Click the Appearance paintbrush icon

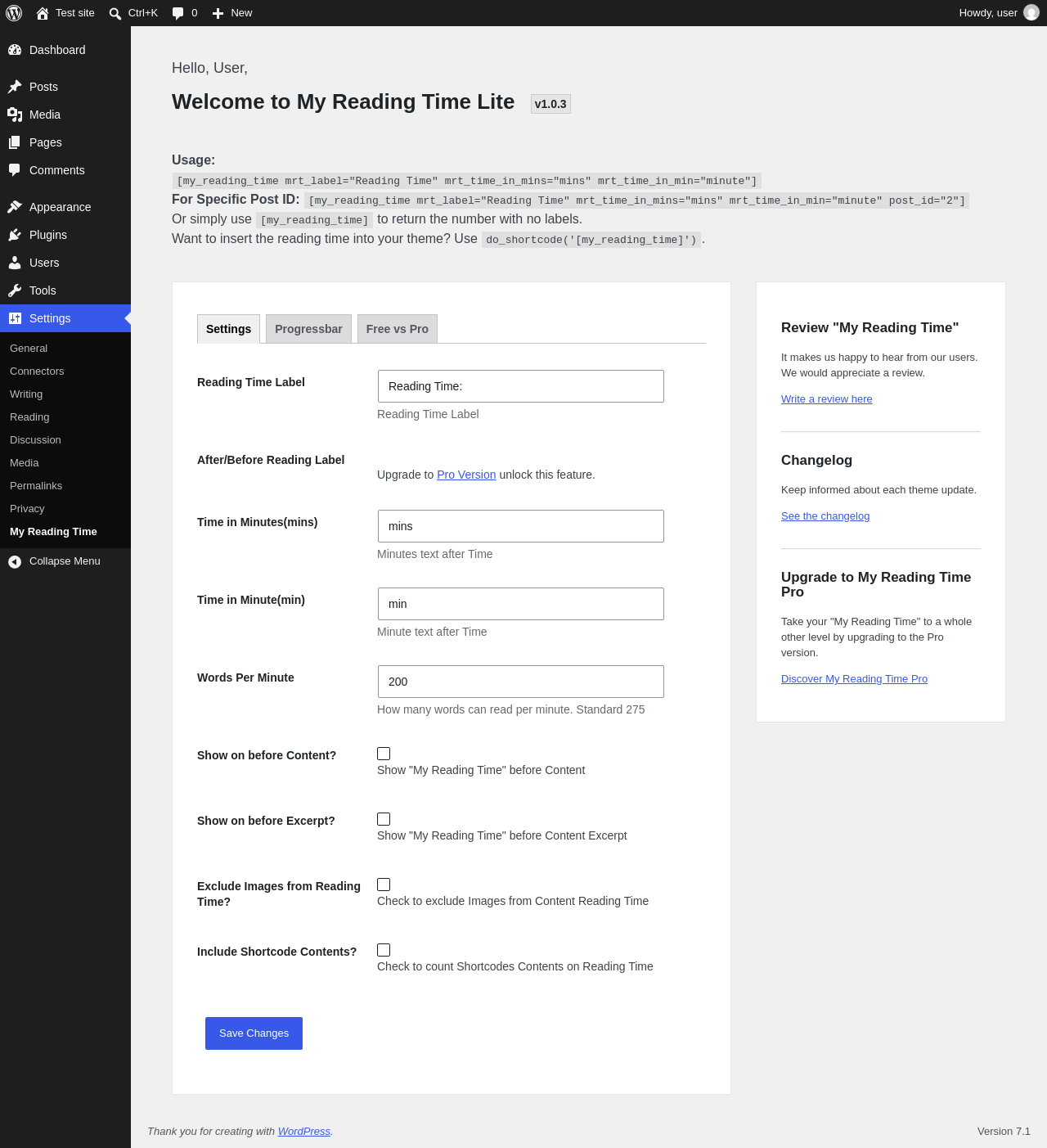(15, 207)
